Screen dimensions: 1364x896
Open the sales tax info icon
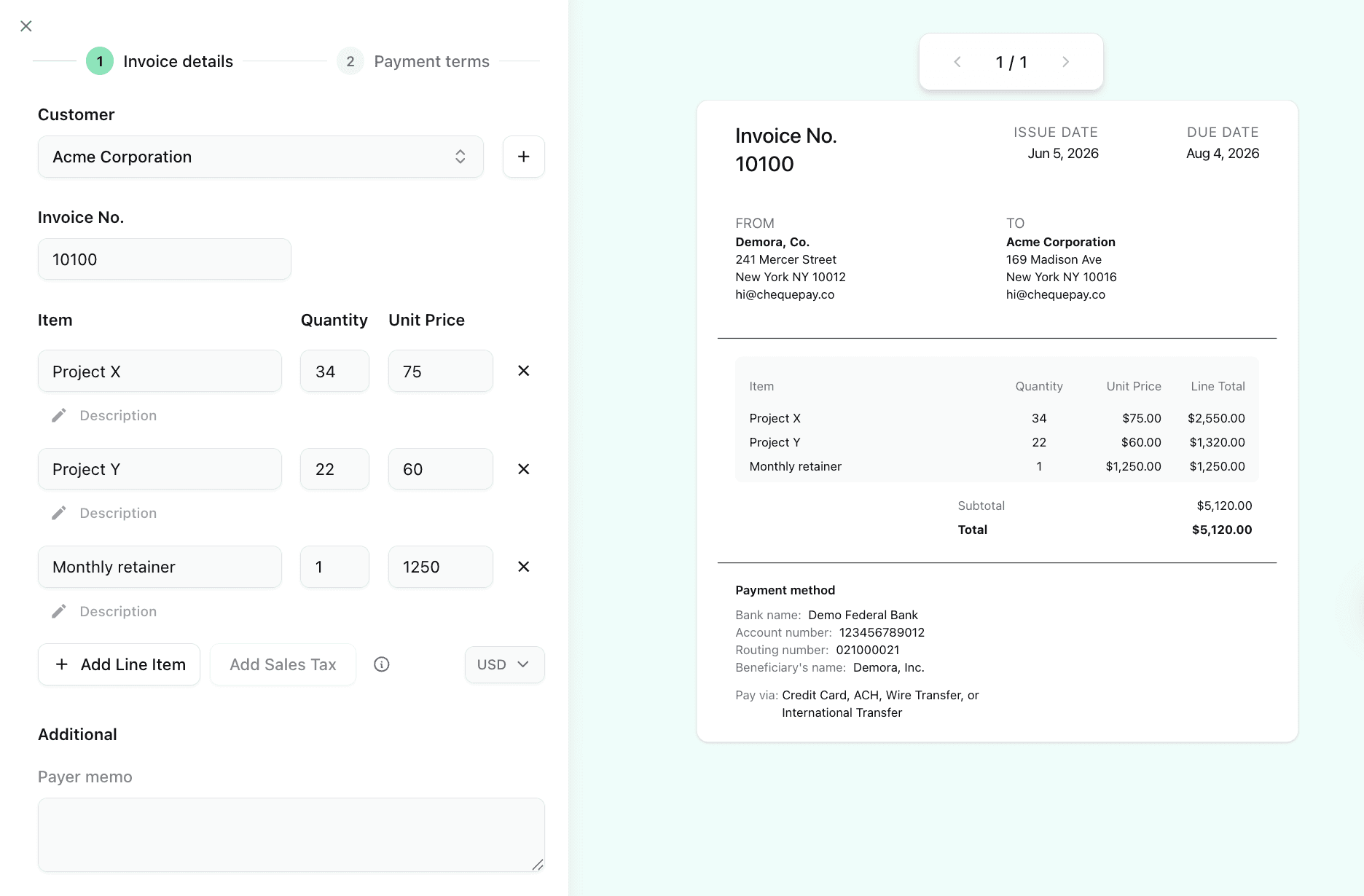point(382,664)
